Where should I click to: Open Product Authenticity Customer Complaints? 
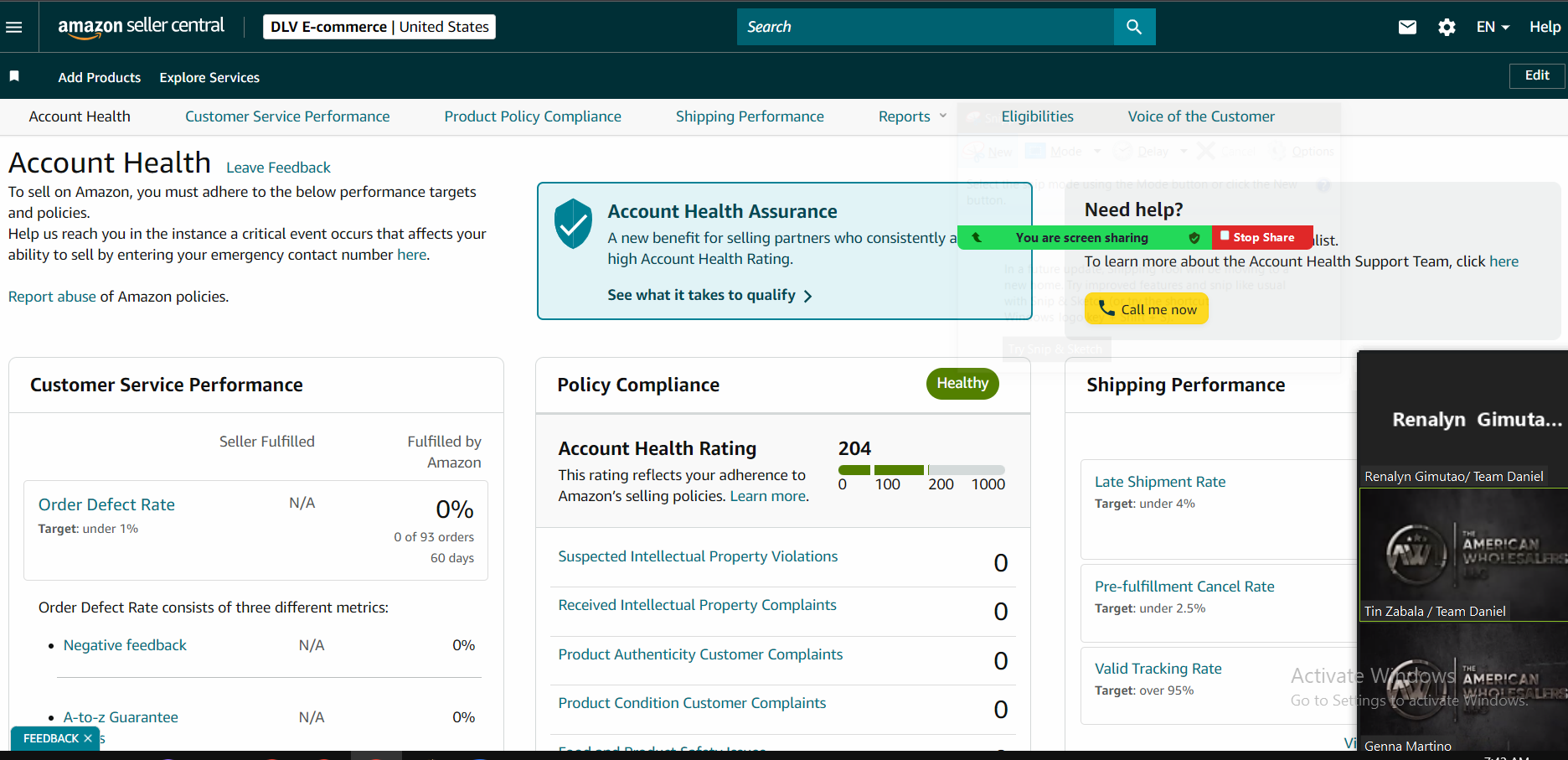click(700, 654)
